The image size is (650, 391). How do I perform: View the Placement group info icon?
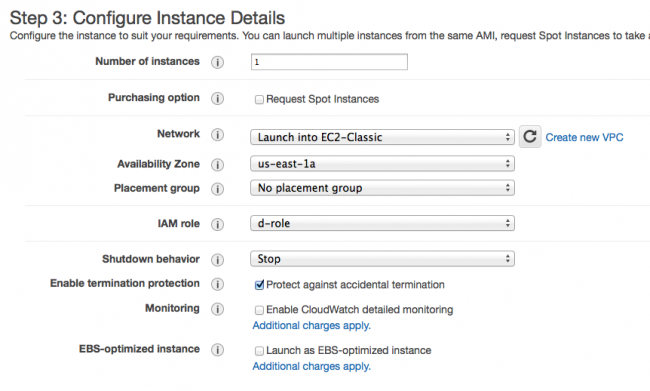[x=217, y=189]
